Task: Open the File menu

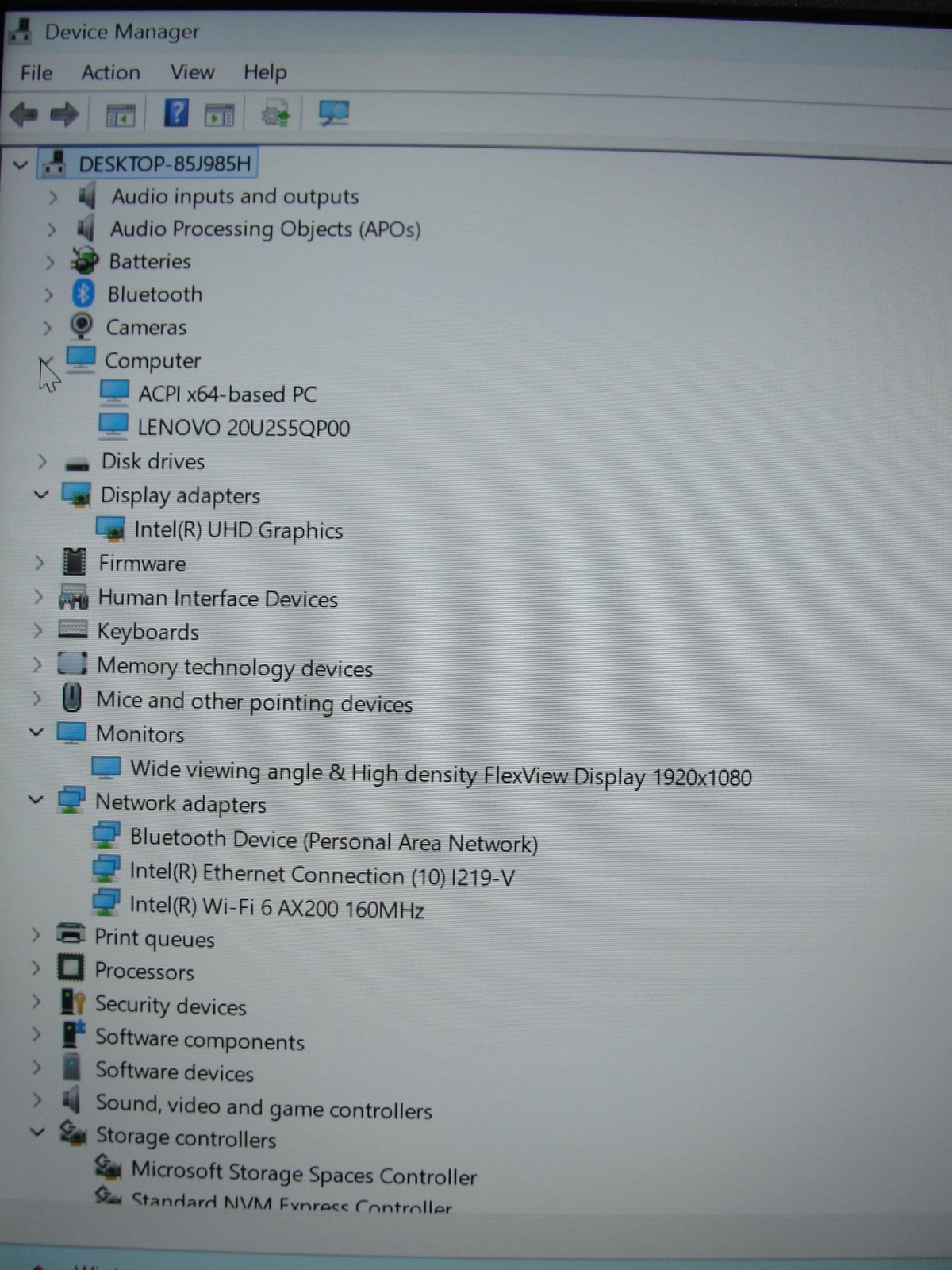Action: click(x=36, y=73)
